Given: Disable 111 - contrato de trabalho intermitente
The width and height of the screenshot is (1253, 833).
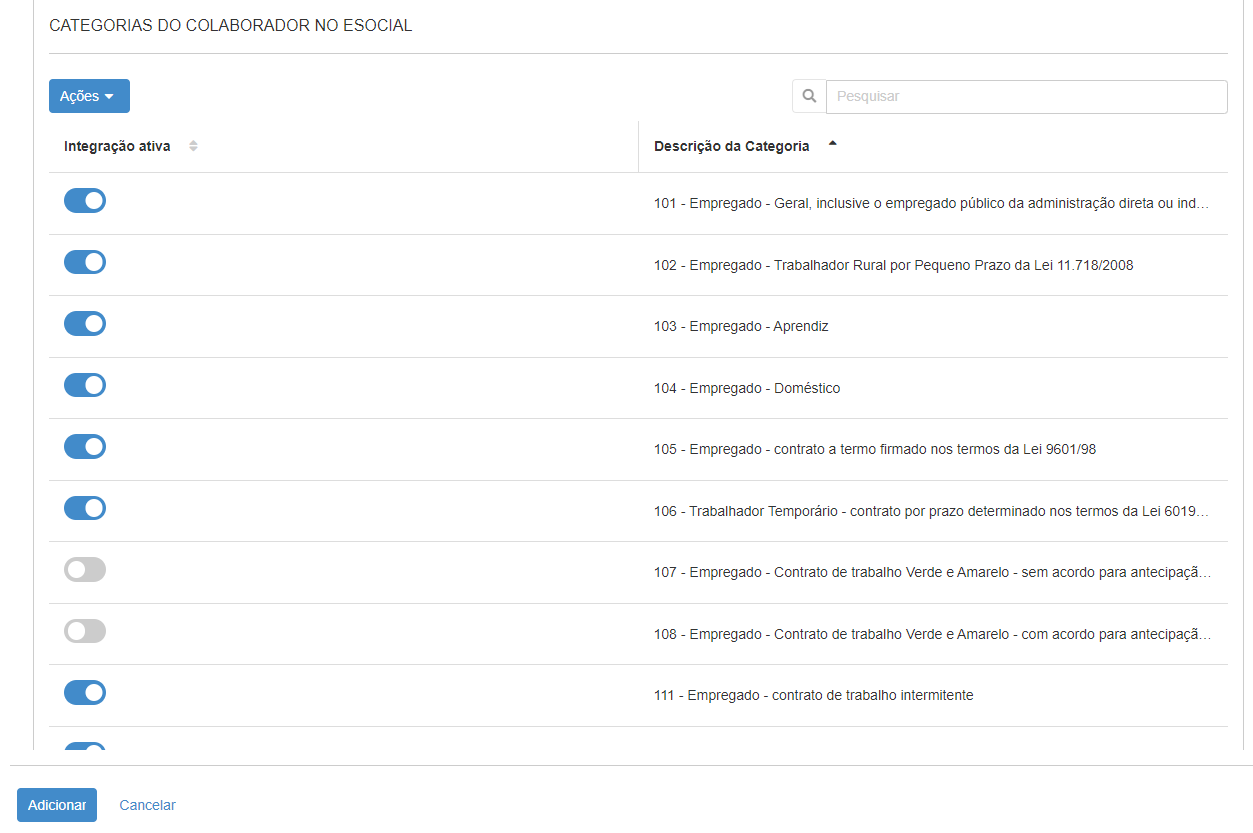Looking at the screenshot, I should click(85, 692).
